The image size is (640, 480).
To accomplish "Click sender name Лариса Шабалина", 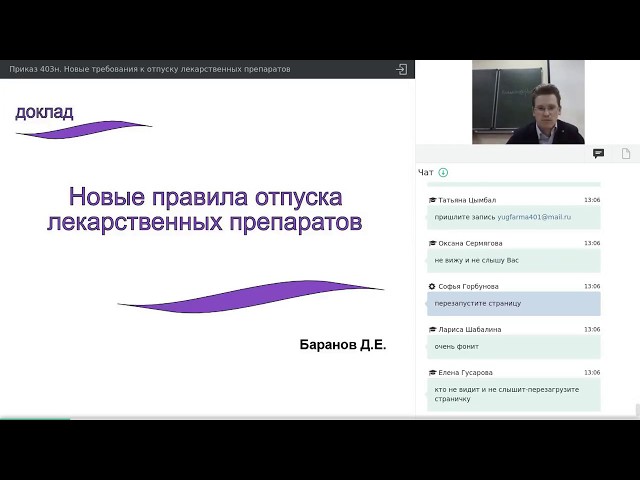I will (469, 329).
